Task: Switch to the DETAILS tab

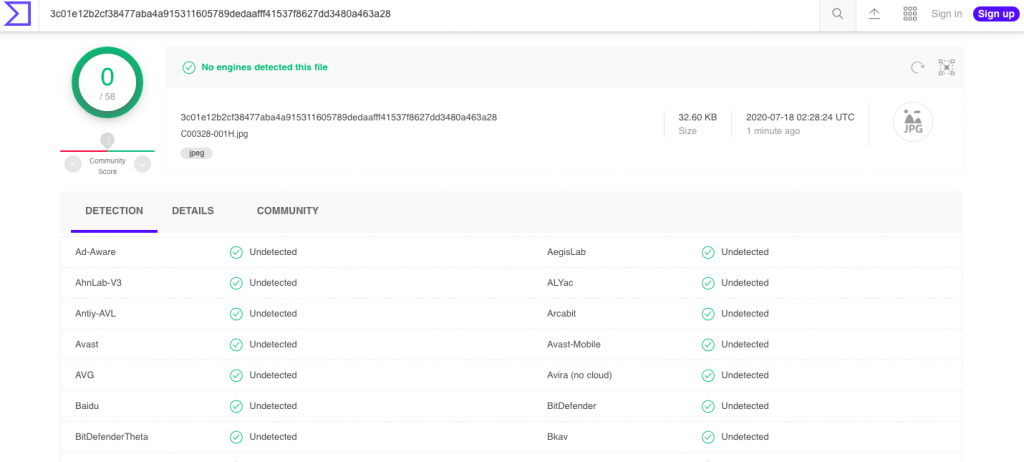Action: pyautogui.click(x=193, y=211)
